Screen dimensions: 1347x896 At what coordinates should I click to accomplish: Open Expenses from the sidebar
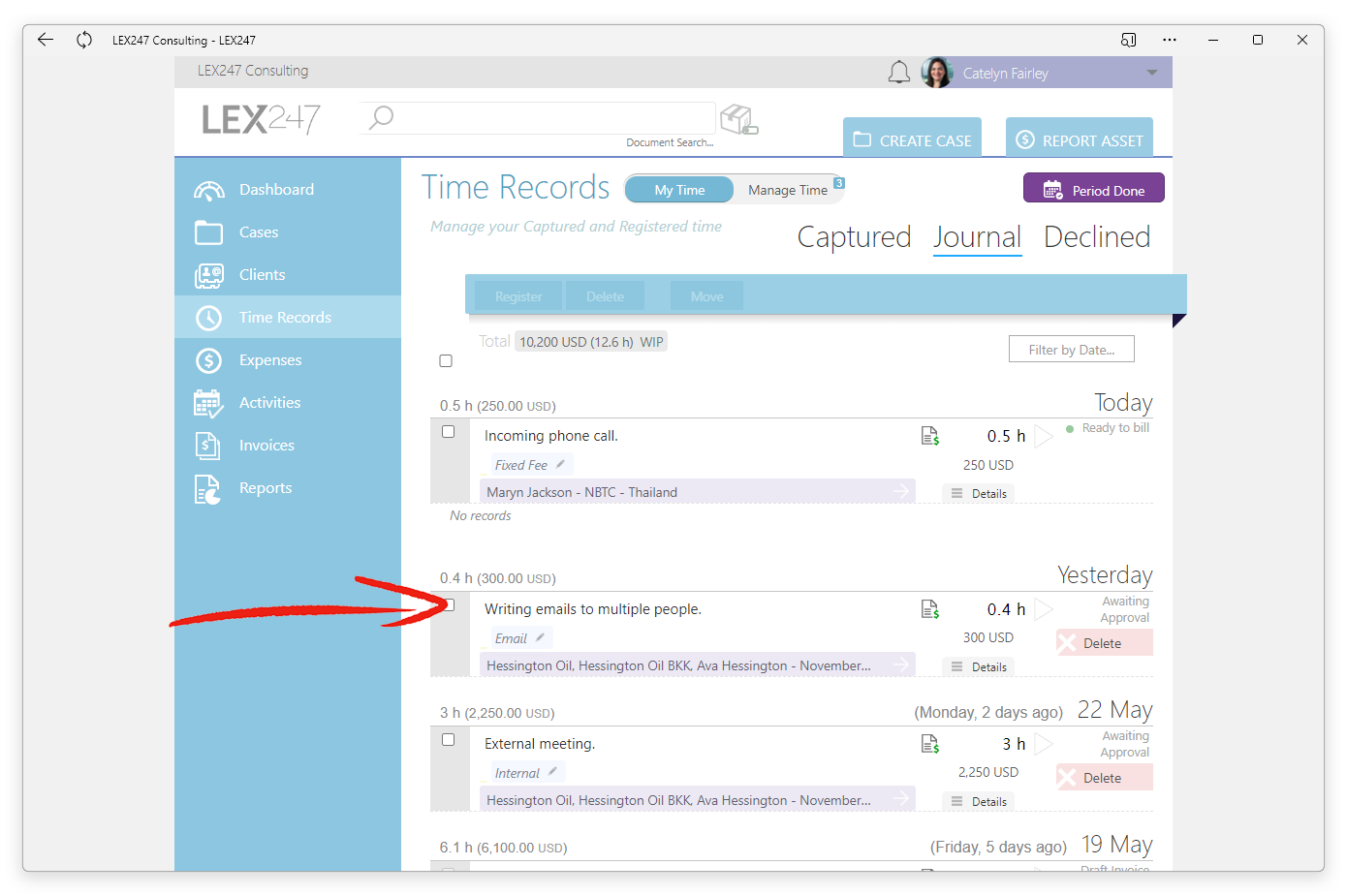pos(270,360)
